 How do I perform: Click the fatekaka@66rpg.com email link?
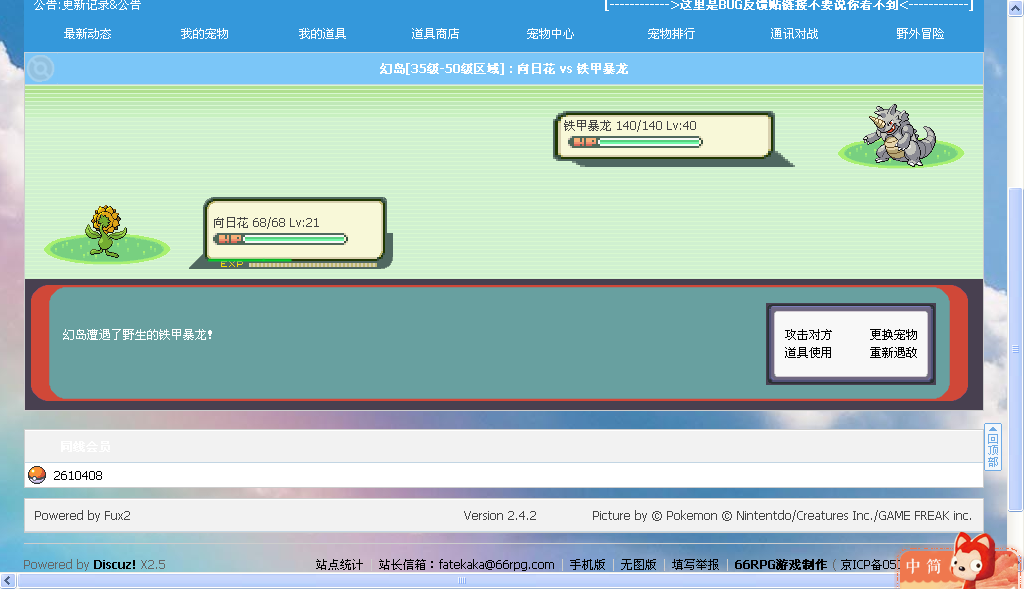496,564
